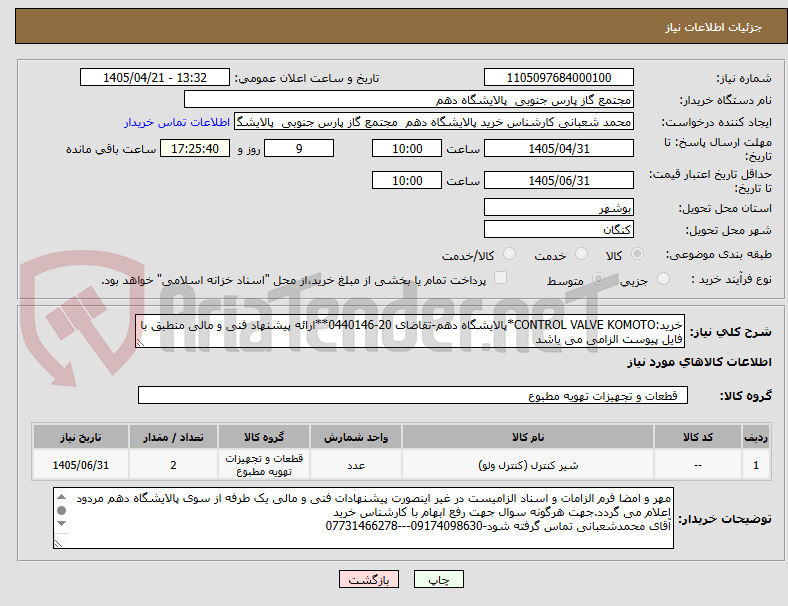Click the شیر کنترل table row cell
Screen dimensions: 788x606
point(528,465)
